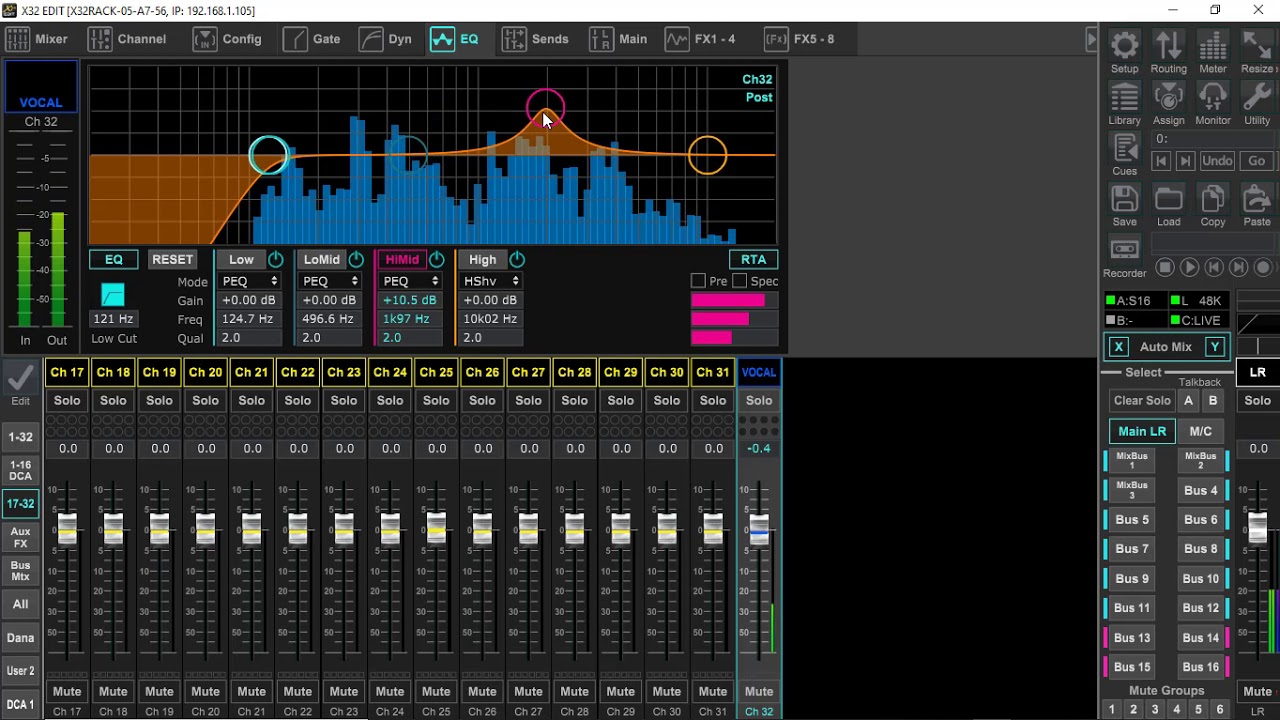The image size is (1280, 720).
Task: Open the Meter icon
Action: click(1212, 46)
